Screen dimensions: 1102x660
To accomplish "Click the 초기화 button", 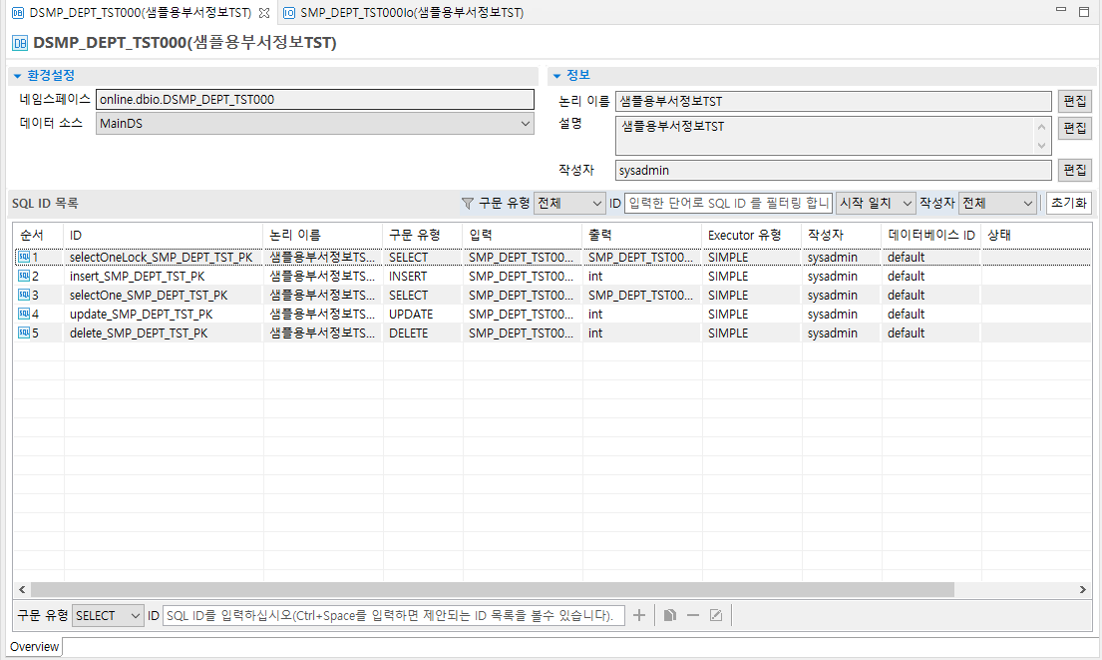I will [1070, 203].
